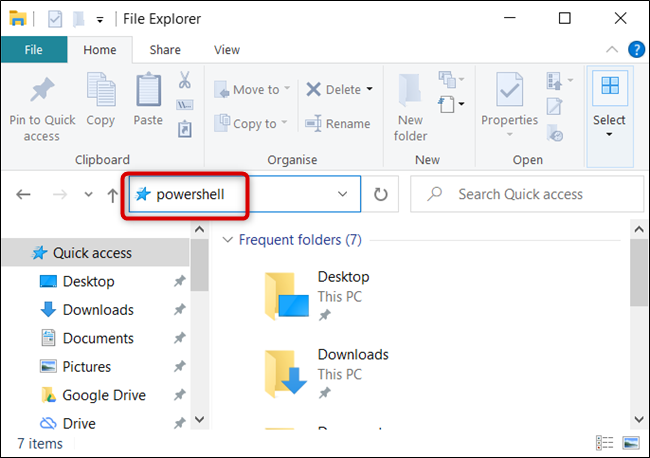
Task: Unpin Pictures using its sidebar pin icon
Action: (179, 366)
